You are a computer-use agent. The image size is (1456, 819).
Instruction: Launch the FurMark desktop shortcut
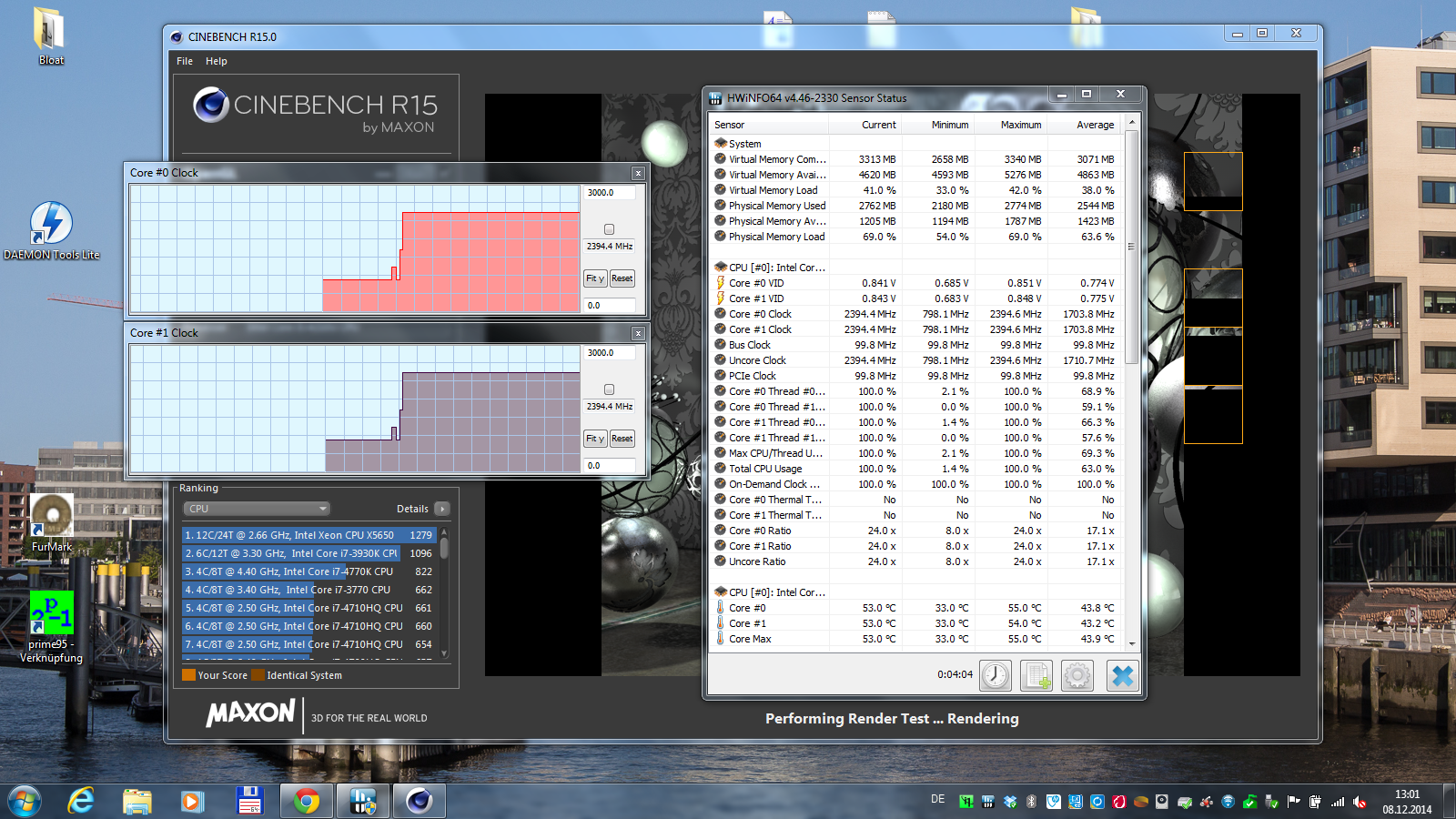click(52, 522)
